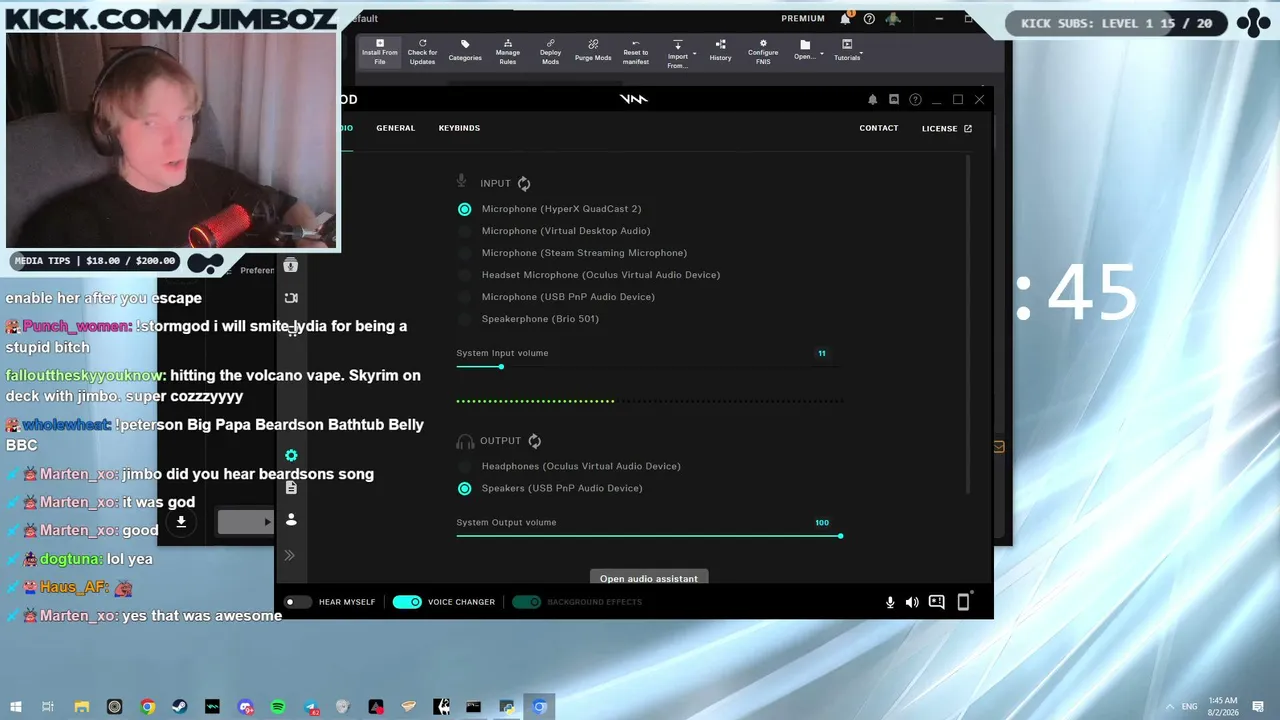Click the mobile device icon in Voicemod
The height and width of the screenshot is (720, 1280).
coord(964,602)
